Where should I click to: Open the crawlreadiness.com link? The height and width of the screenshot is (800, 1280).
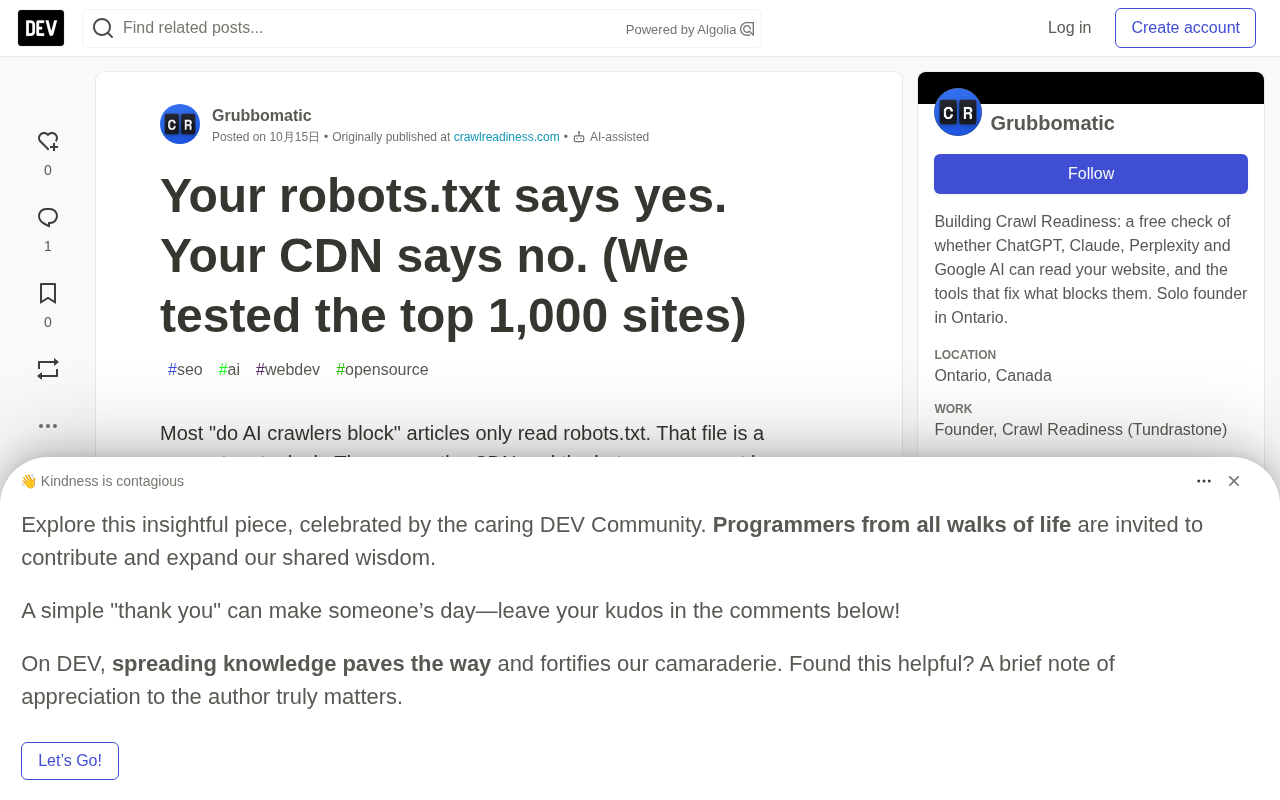[506, 137]
